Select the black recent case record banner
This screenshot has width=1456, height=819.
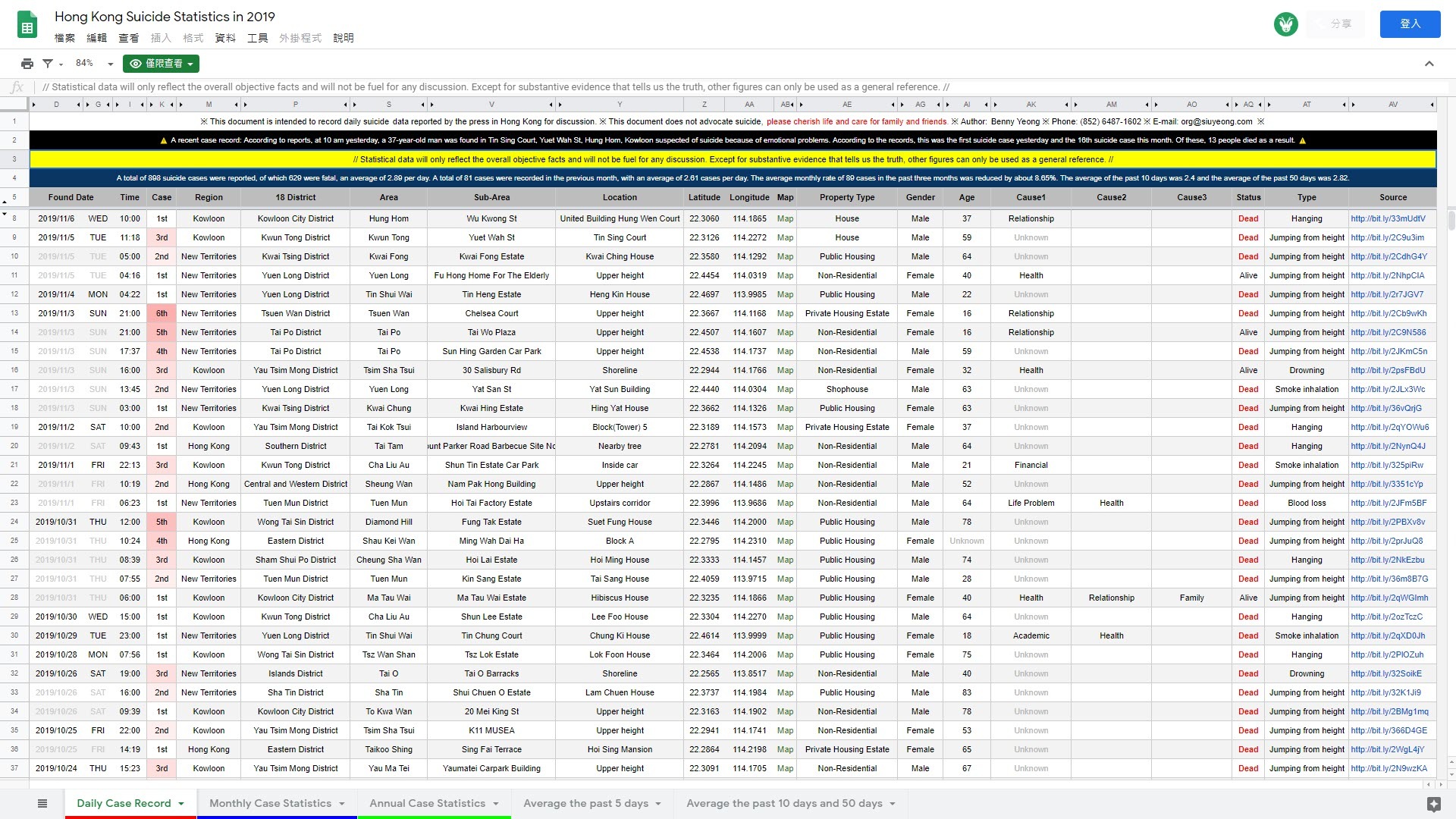pos(733,140)
